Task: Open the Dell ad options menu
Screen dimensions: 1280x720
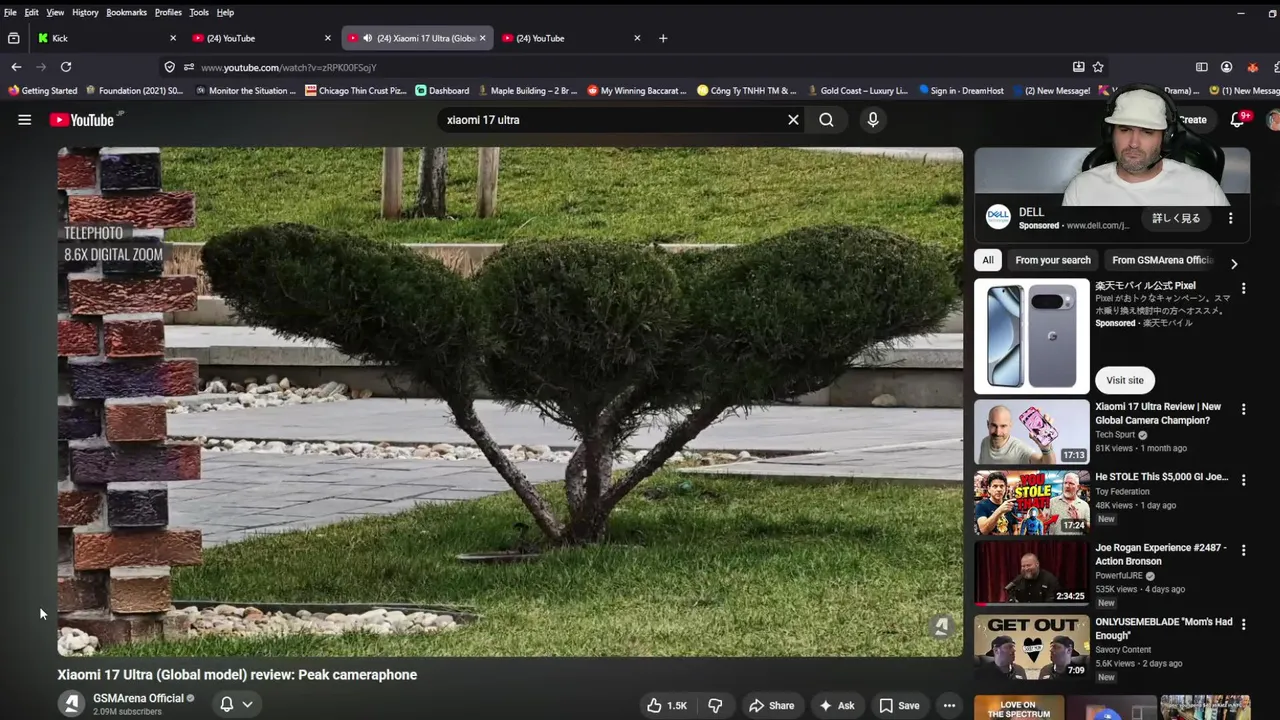Action: pos(1231,218)
